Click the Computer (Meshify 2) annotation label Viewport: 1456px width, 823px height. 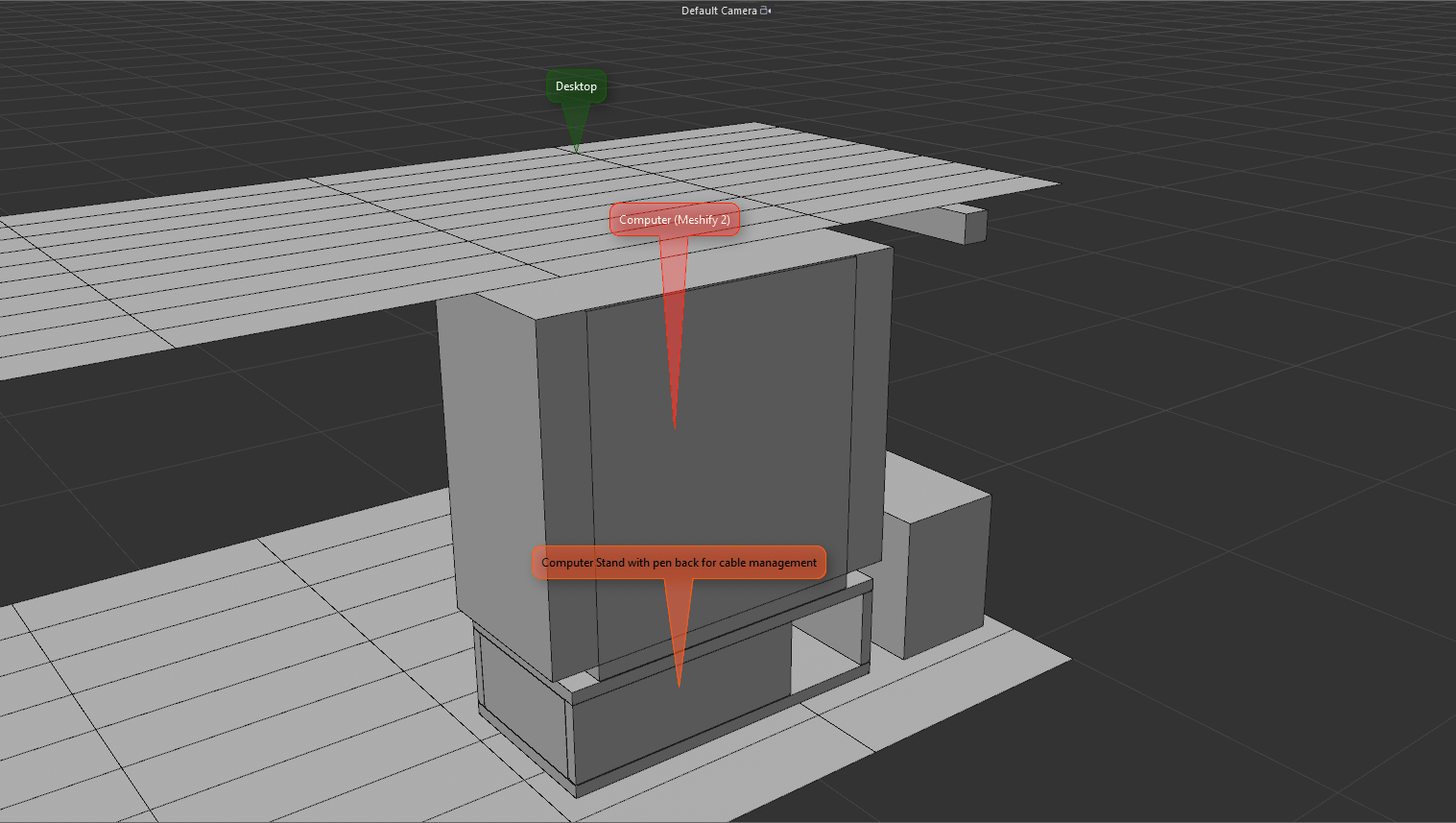[x=675, y=220]
